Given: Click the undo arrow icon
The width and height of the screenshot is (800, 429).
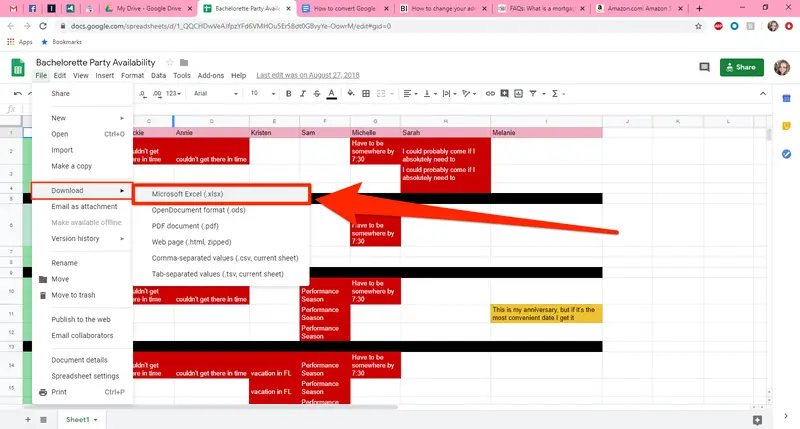Looking at the screenshot, I should pos(15,93).
